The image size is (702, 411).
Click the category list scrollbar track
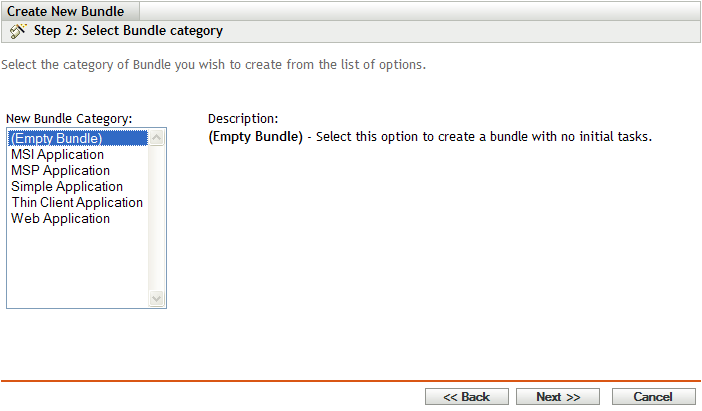[156, 220]
